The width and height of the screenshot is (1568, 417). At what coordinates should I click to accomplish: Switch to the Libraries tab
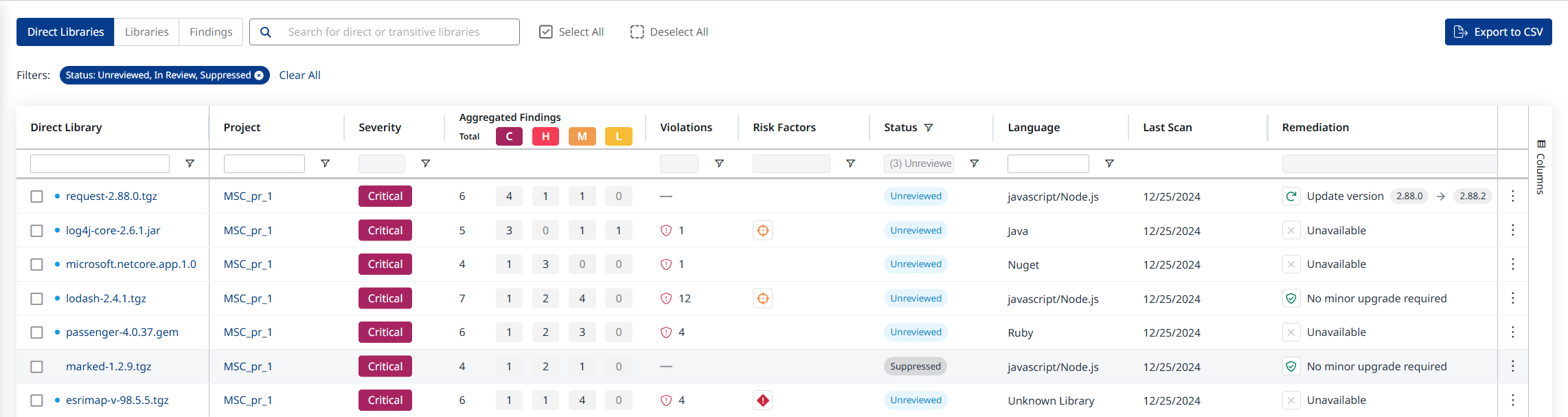point(146,32)
